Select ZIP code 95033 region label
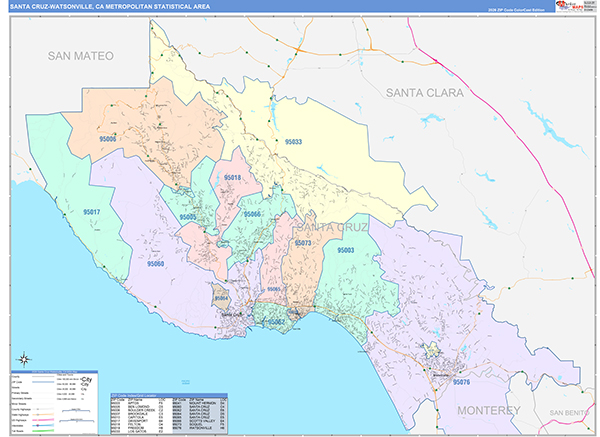 [292, 143]
